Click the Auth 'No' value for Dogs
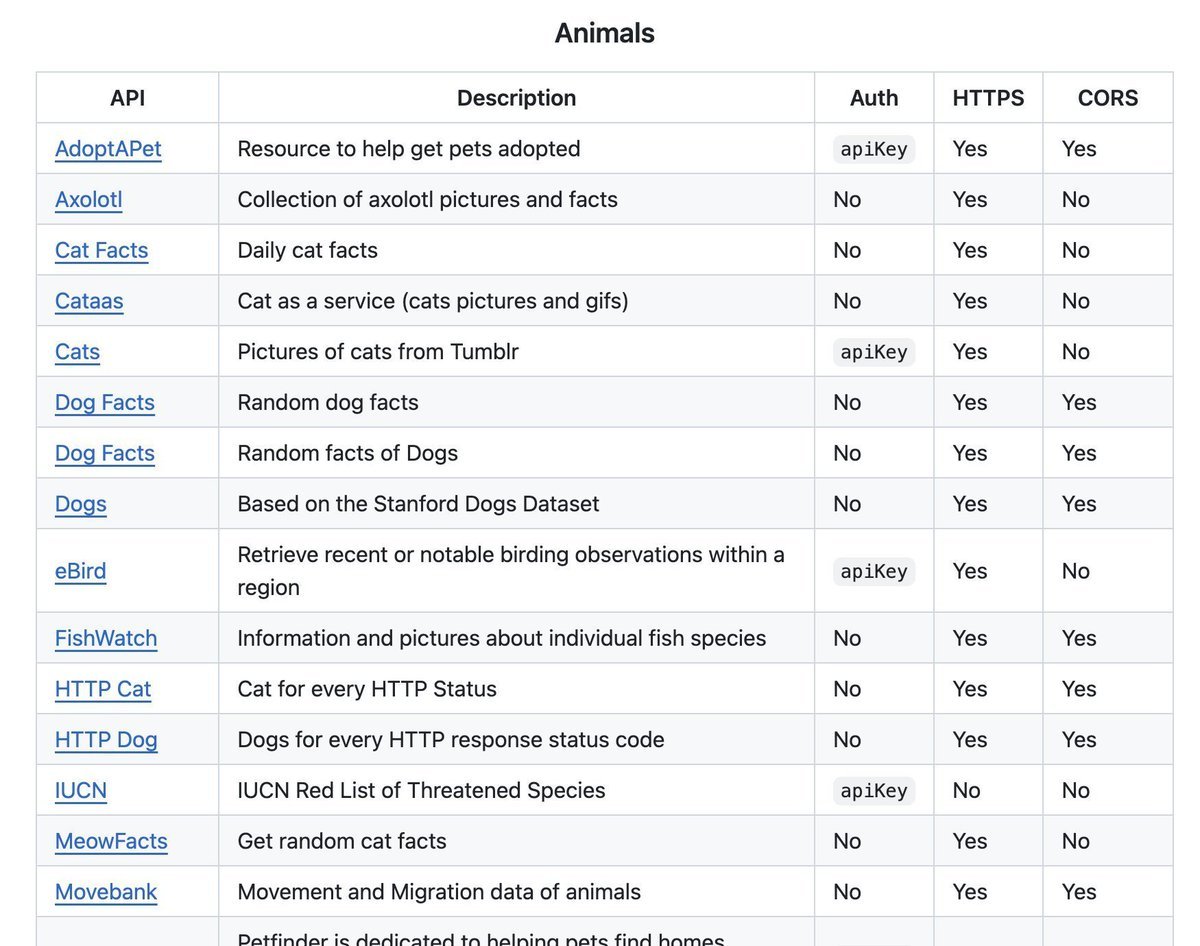 click(x=847, y=504)
